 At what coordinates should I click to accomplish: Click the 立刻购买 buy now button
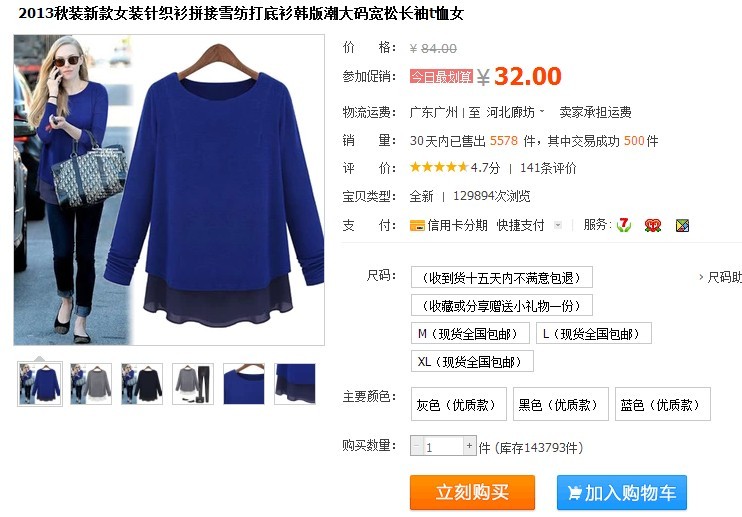[x=472, y=492]
